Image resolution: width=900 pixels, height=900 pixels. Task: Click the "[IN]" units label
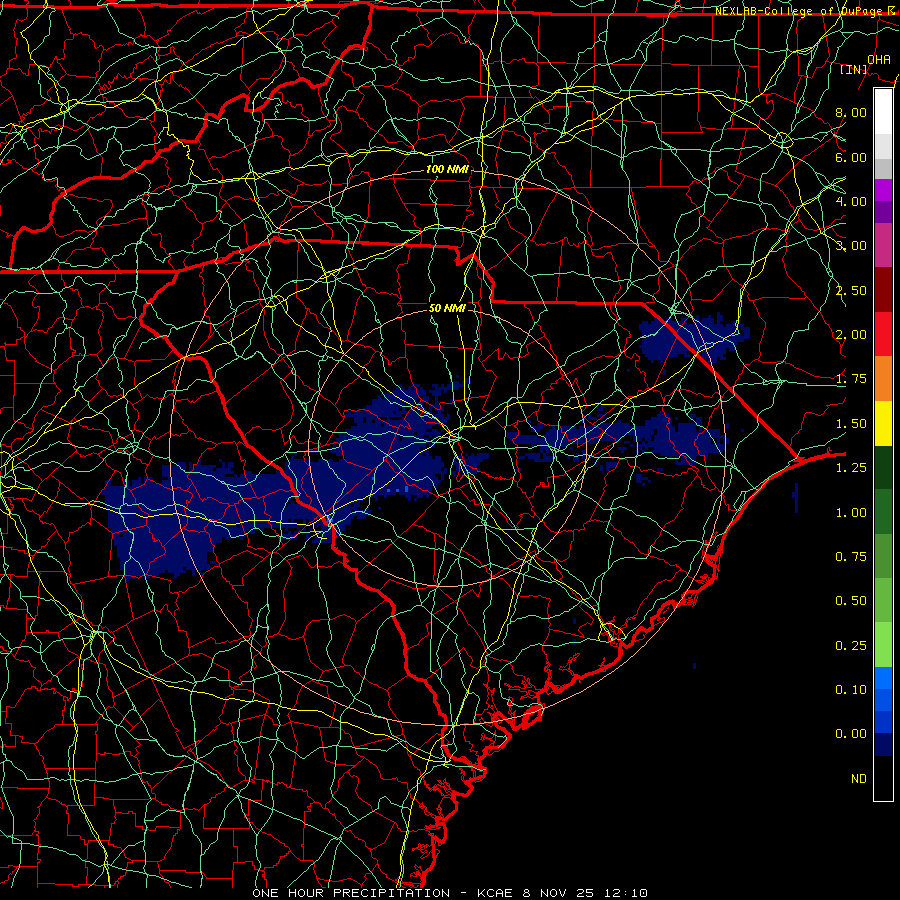tap(854, 69)
